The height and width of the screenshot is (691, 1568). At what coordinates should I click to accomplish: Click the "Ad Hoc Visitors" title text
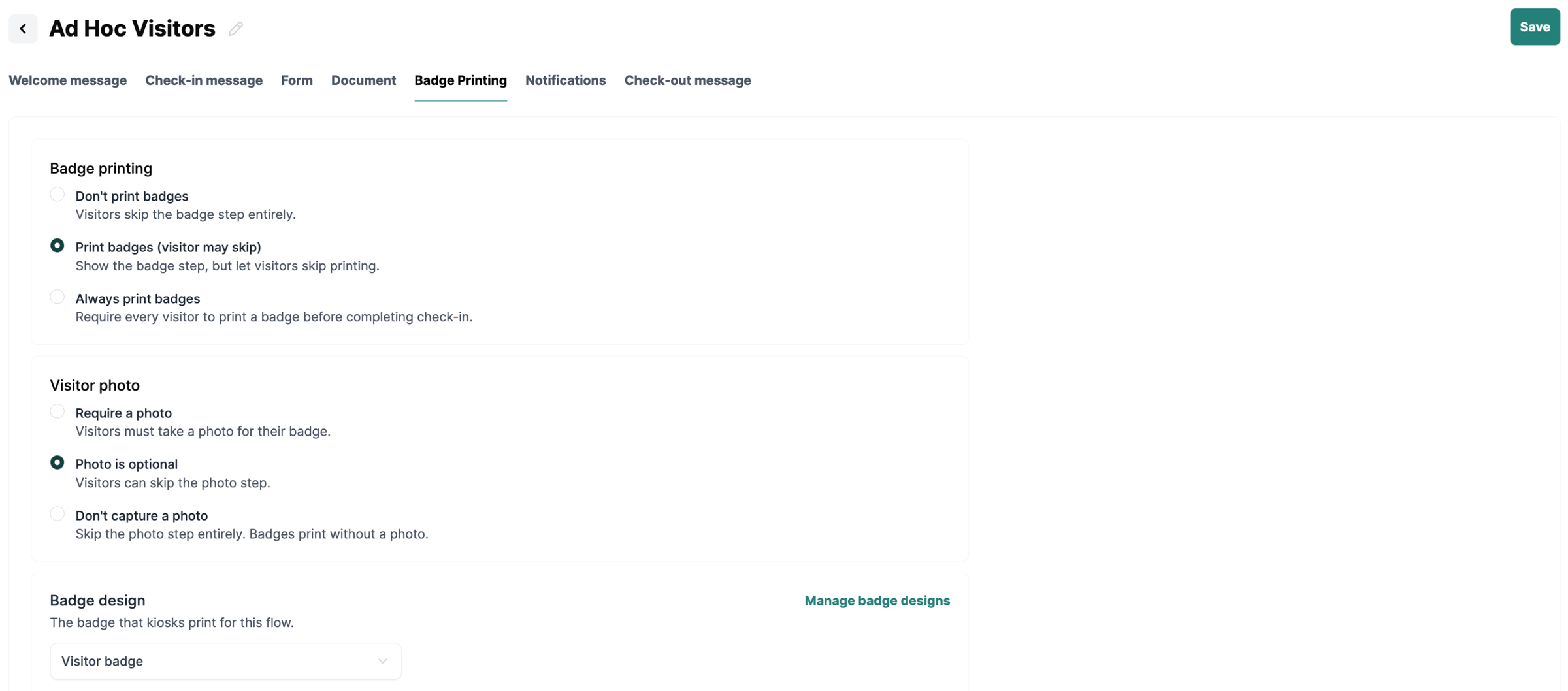click(x=132, y=28)
